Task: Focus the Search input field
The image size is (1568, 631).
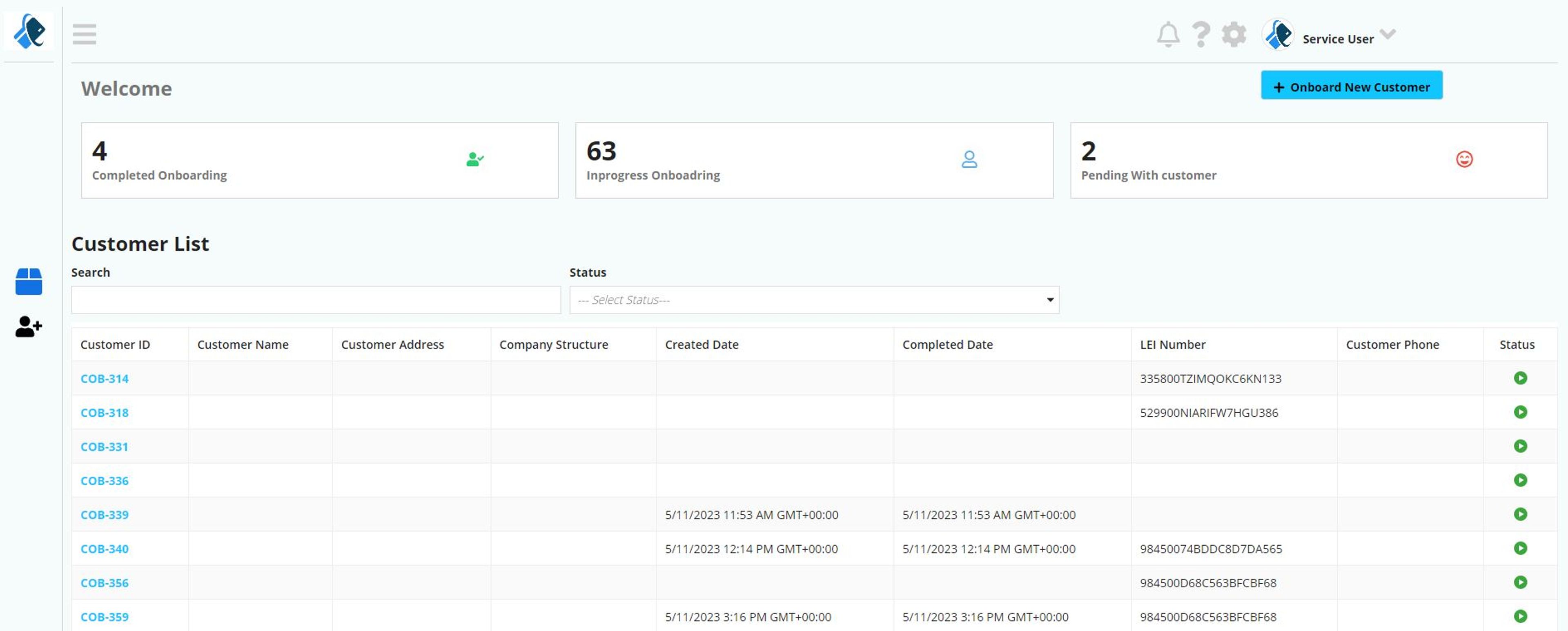Action: click(316, 300)
